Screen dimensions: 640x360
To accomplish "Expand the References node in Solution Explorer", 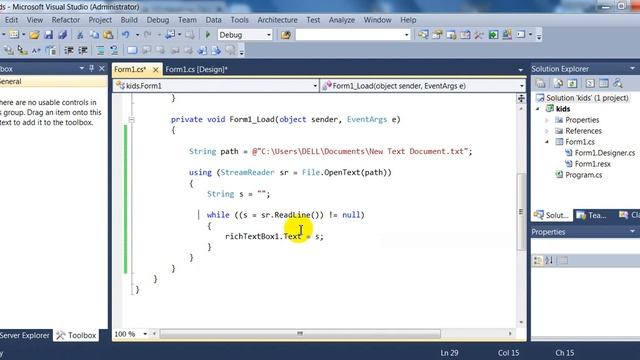I will coord(547,131).
